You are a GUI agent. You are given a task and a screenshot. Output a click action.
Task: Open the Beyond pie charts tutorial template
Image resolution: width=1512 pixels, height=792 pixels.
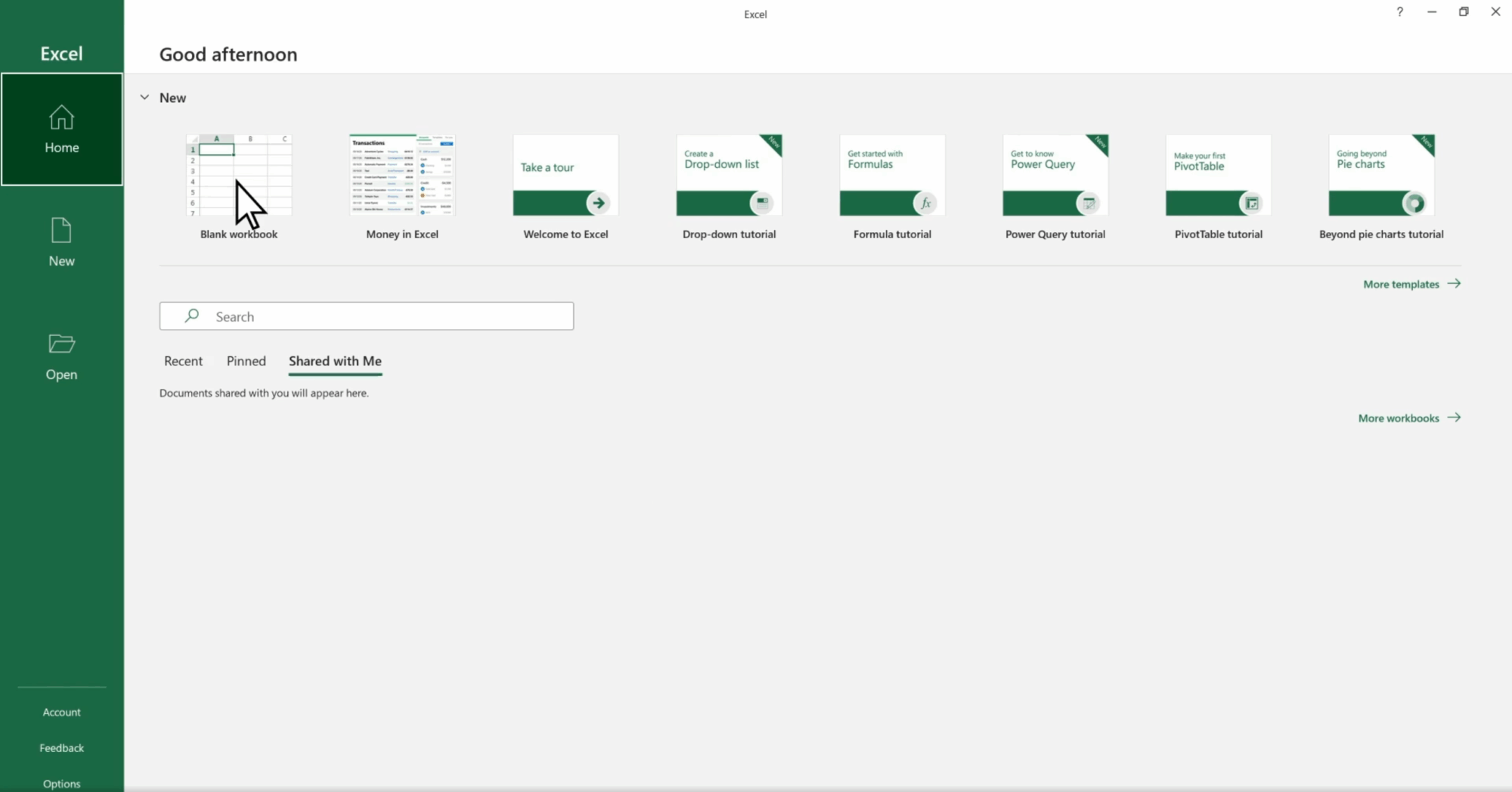click(1381, 188)
